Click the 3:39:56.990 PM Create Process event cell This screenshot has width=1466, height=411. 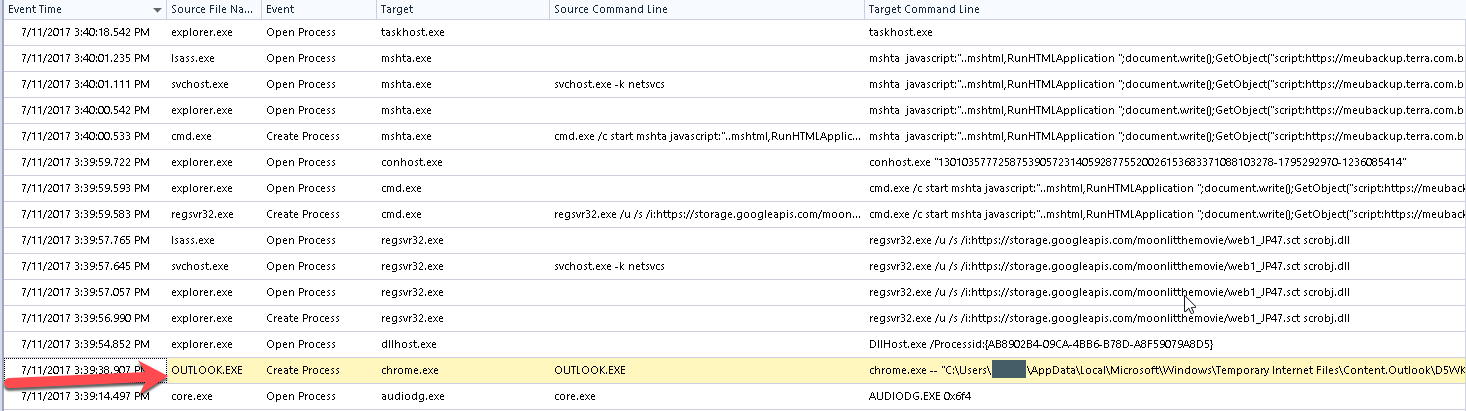(x=302, y=318)
